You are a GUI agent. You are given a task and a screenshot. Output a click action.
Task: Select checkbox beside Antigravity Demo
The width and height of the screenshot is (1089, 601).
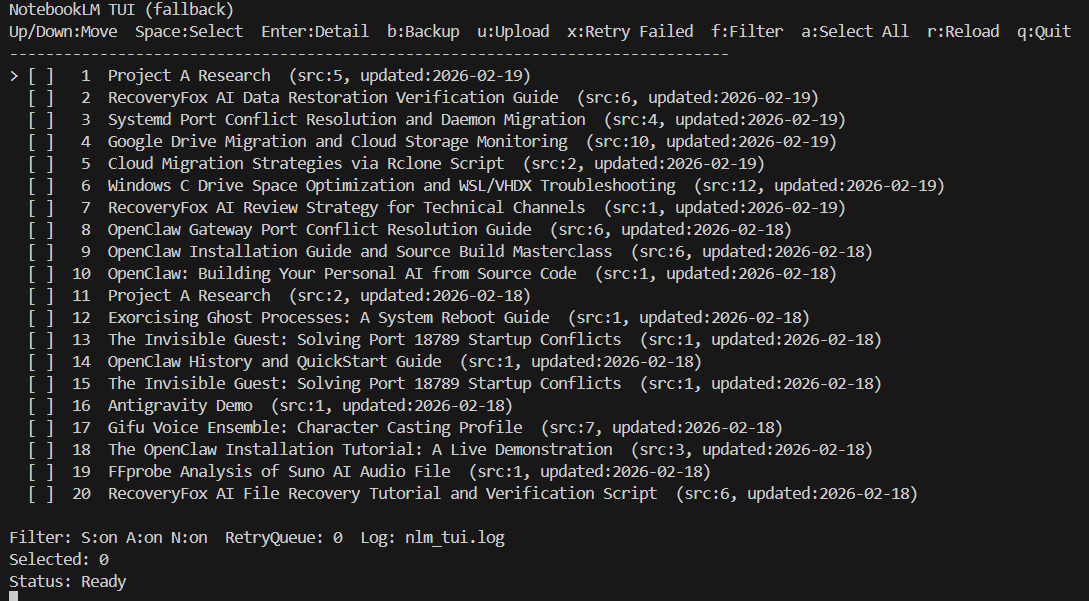click(x=41, y=406)
